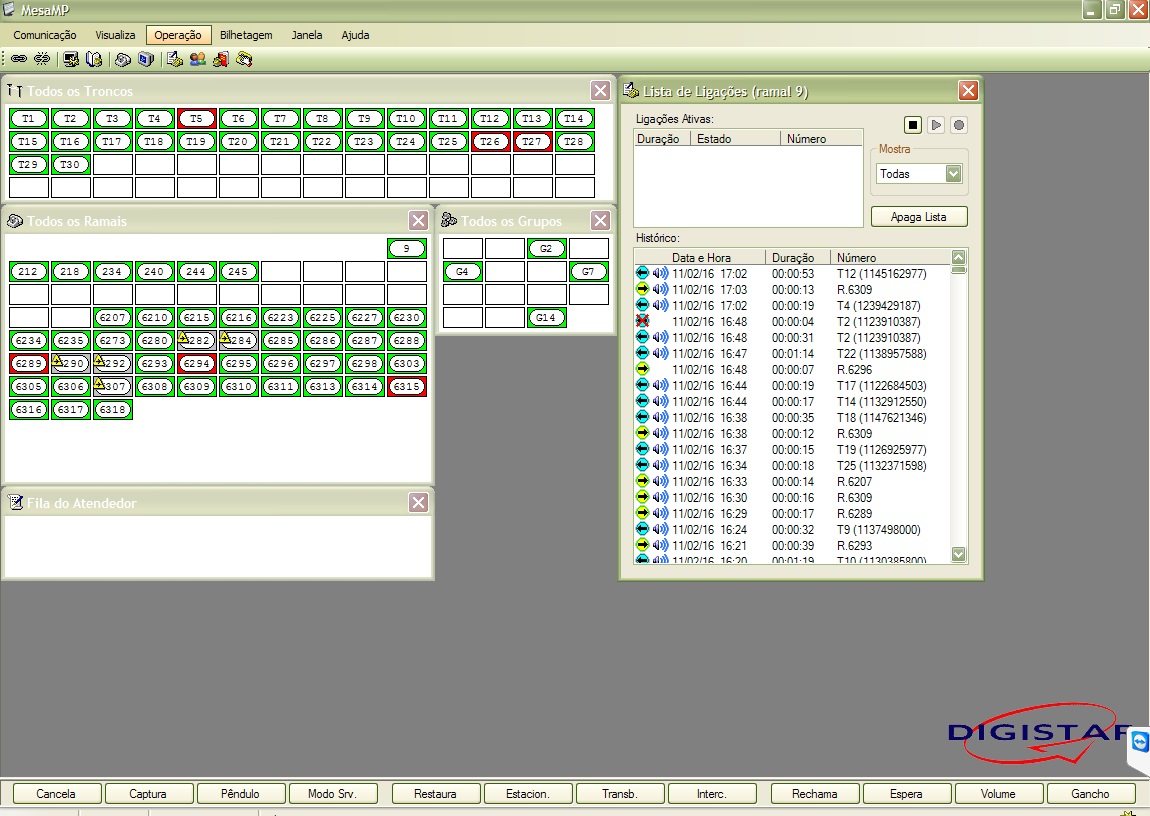Select trunk T26 in Todos os Troncos
The height and width of the screenshot is (816, 1150).
coord(490,142)
